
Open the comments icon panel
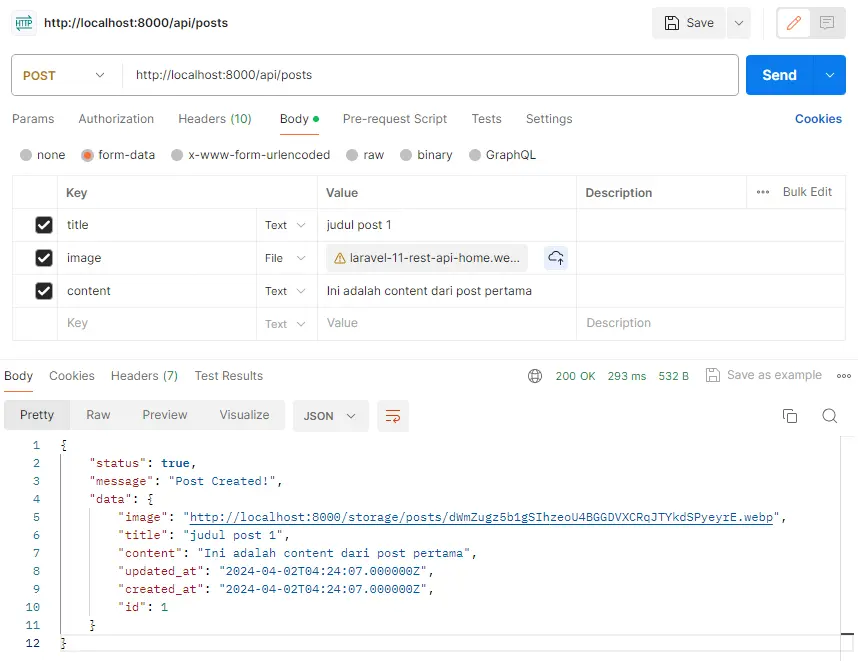click(x=827, y=23)
